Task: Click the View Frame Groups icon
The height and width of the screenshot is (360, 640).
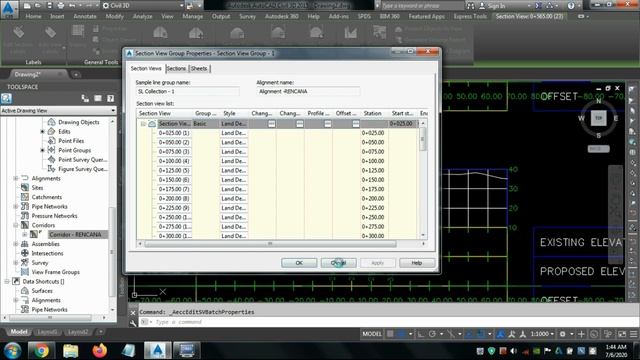Action: click(25, 272)
